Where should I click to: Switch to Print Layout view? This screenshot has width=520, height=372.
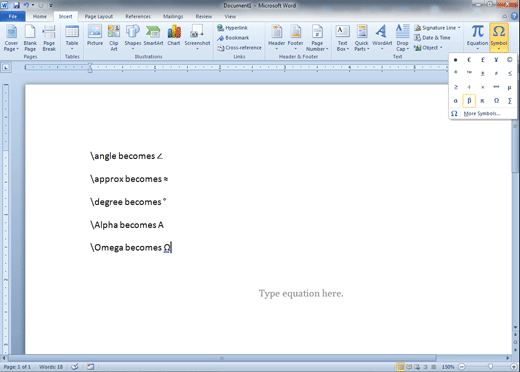(401, 367)
